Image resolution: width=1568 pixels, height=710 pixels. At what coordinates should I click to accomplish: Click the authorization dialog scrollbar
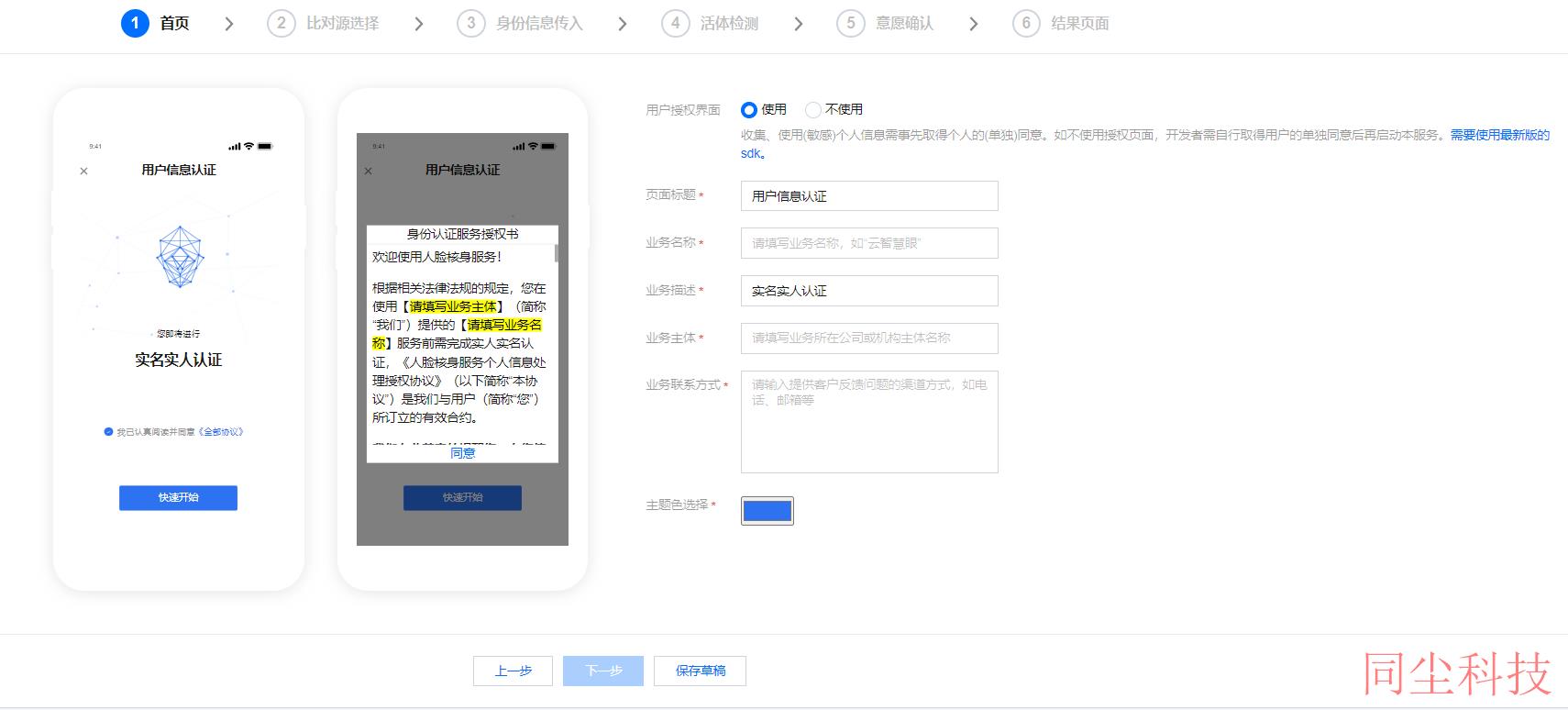[x=556, y=252]
